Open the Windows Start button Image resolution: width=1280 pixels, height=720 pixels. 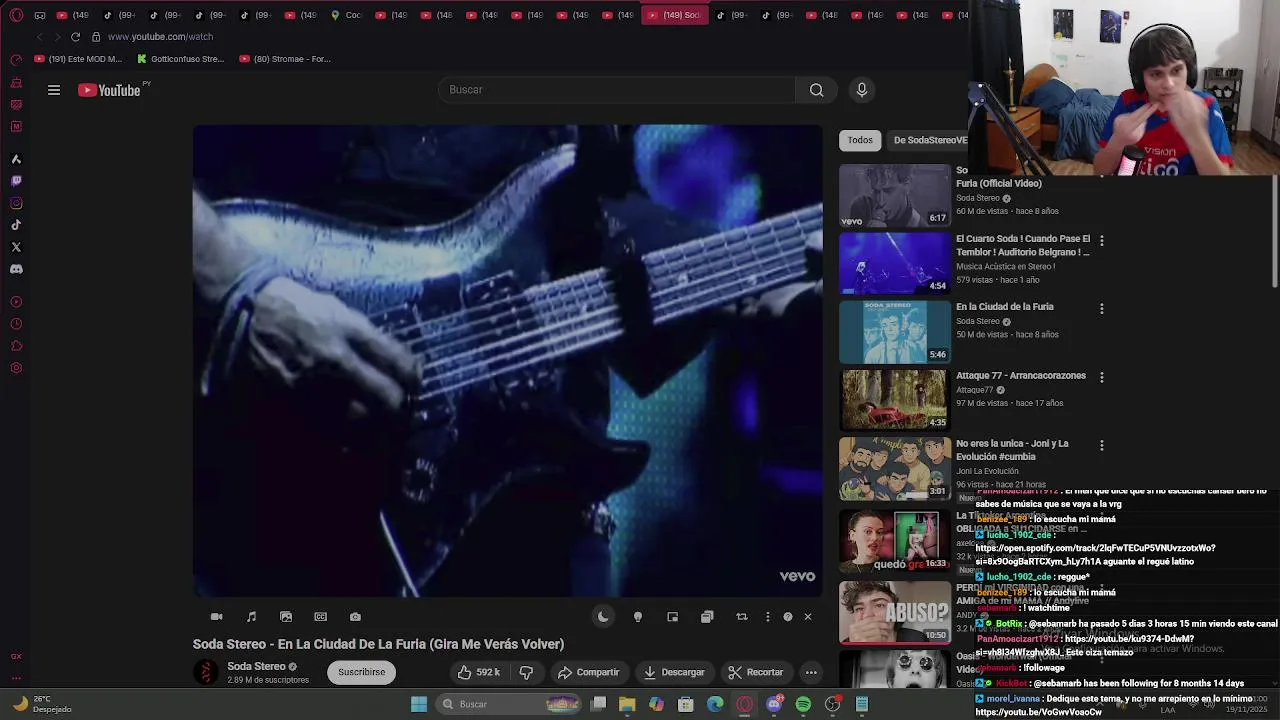click(419, 704)
